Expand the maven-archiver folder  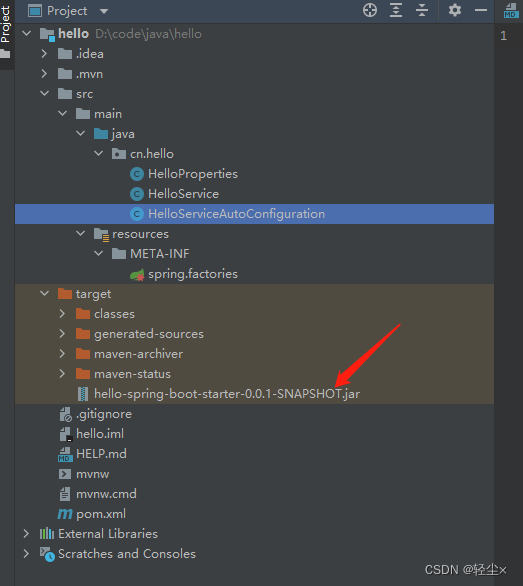coord(62,354)
